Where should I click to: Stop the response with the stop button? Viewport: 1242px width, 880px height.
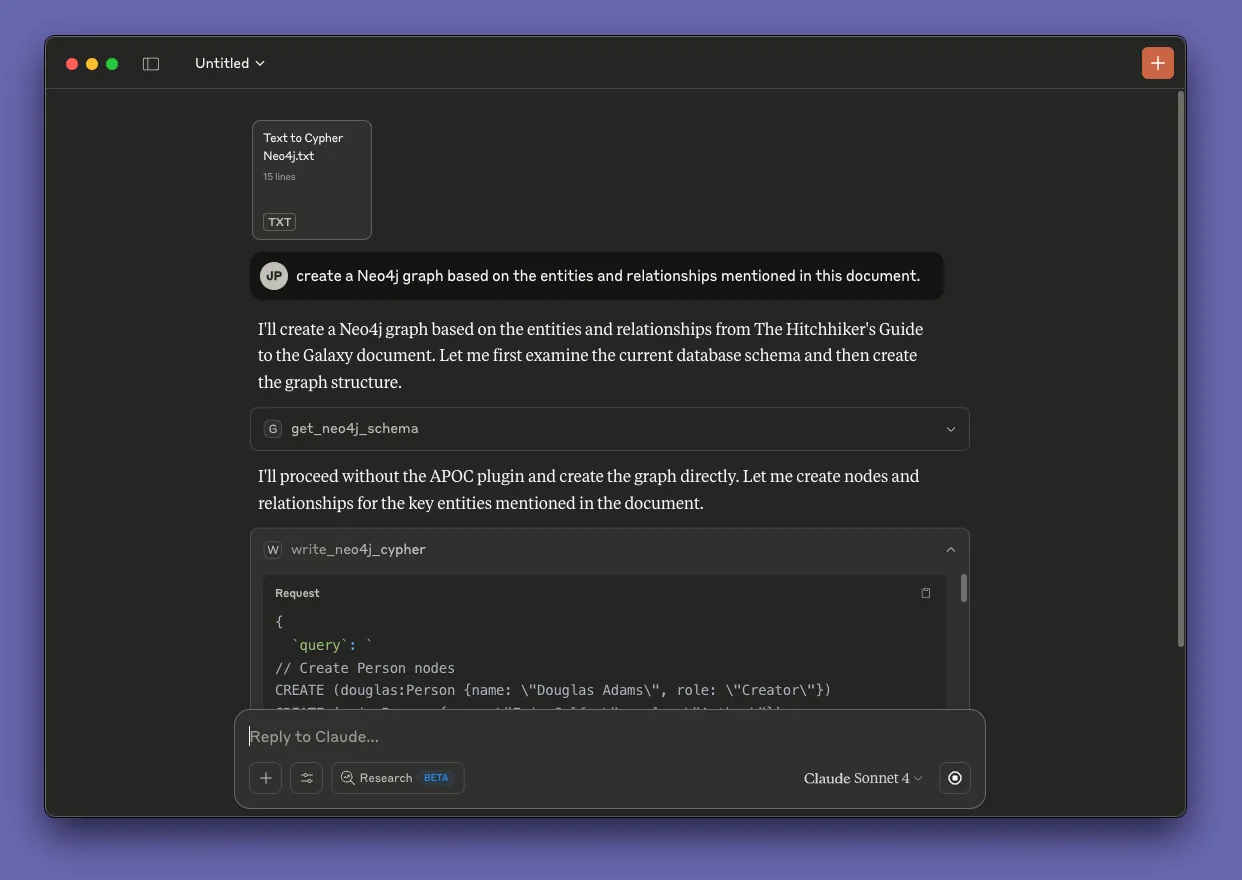click(x=955, y=778)
